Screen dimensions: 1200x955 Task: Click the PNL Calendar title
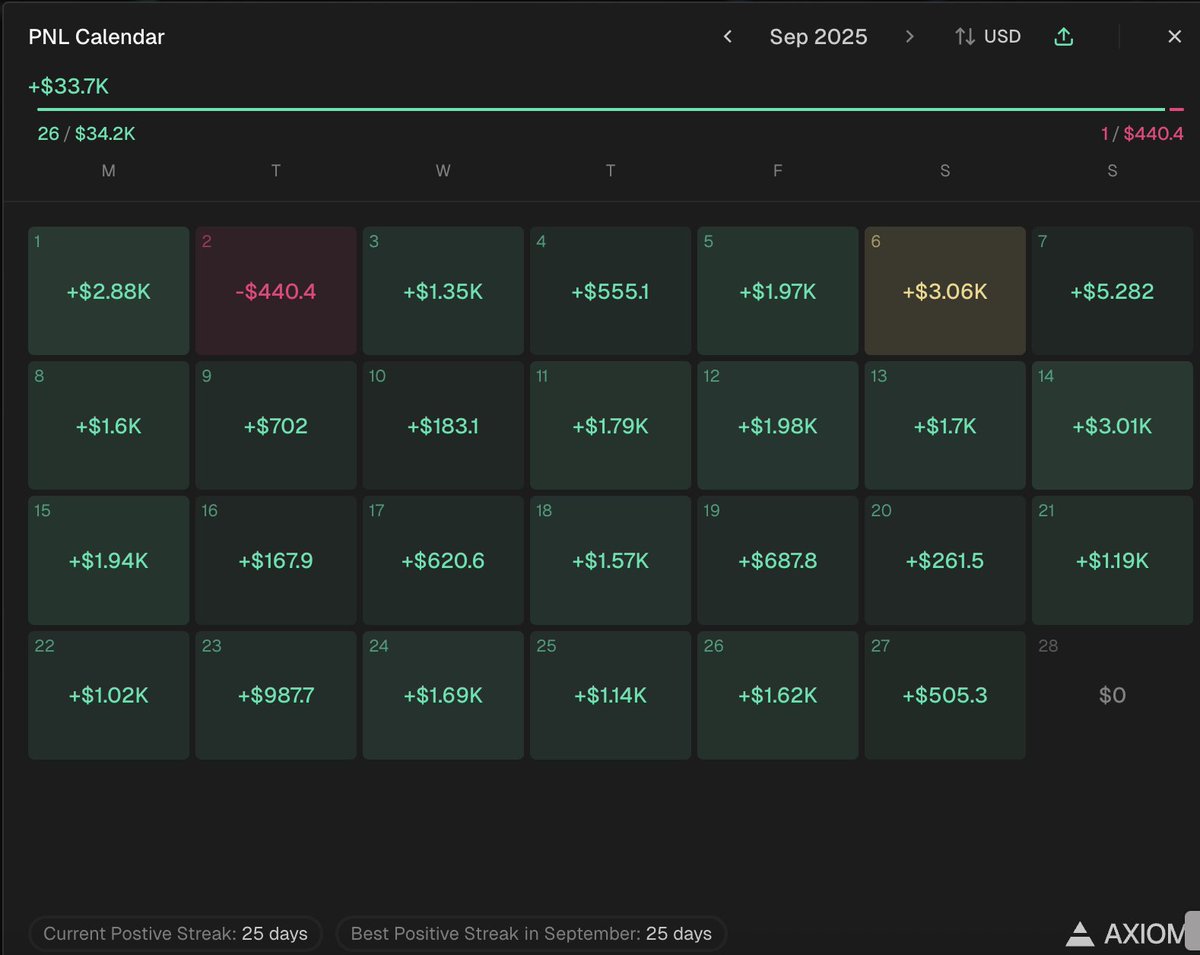coord(94,36)
